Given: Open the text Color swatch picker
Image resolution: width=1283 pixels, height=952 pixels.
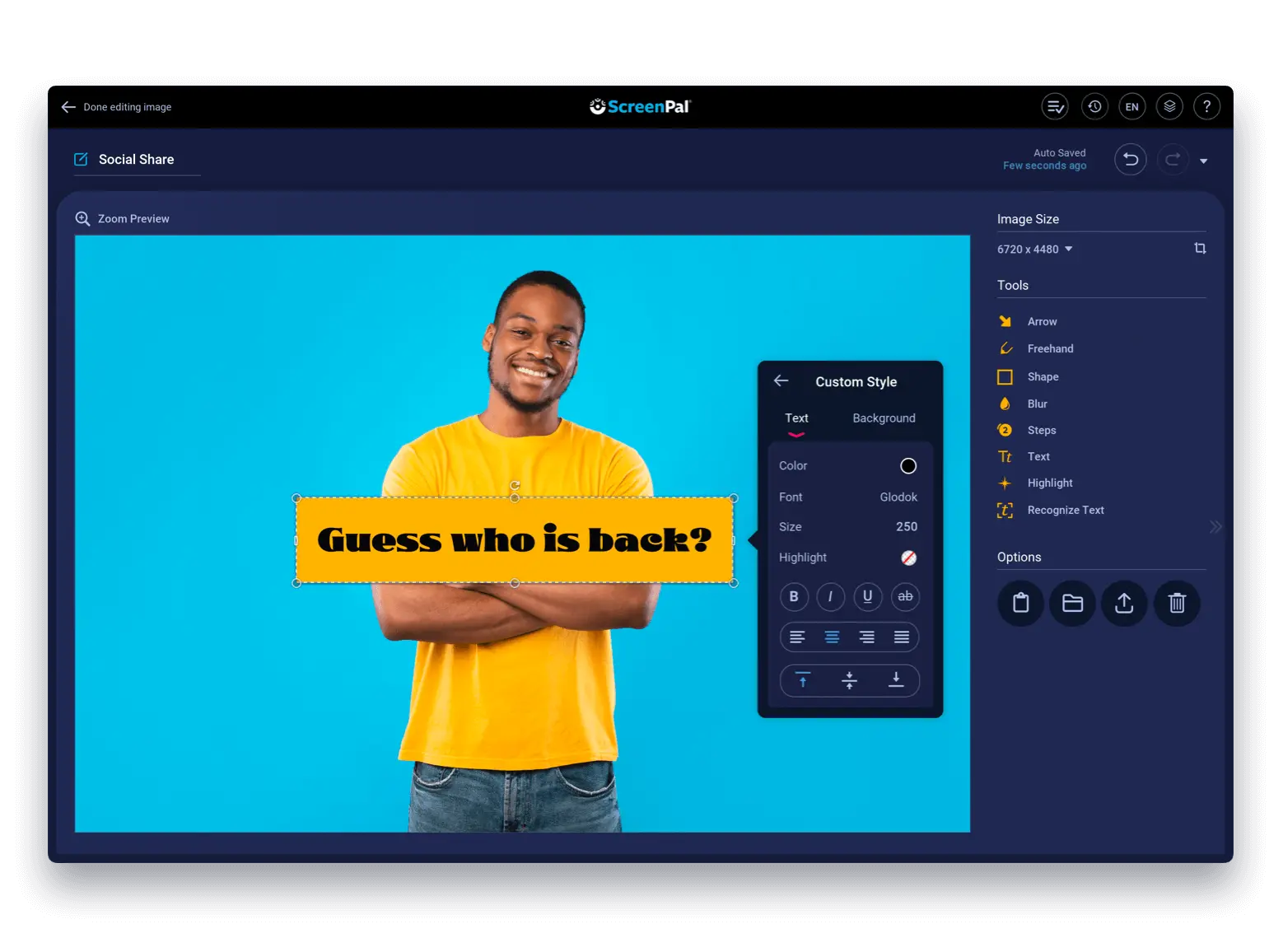Looking at the screenshot, I should click(x=907, y=465).
